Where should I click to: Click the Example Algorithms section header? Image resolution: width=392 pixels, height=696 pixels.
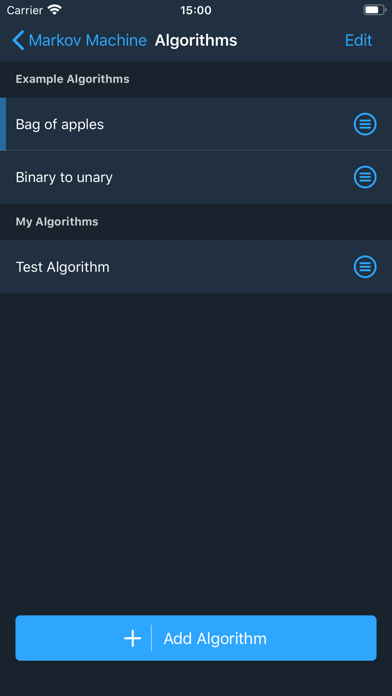click(72, 79)
